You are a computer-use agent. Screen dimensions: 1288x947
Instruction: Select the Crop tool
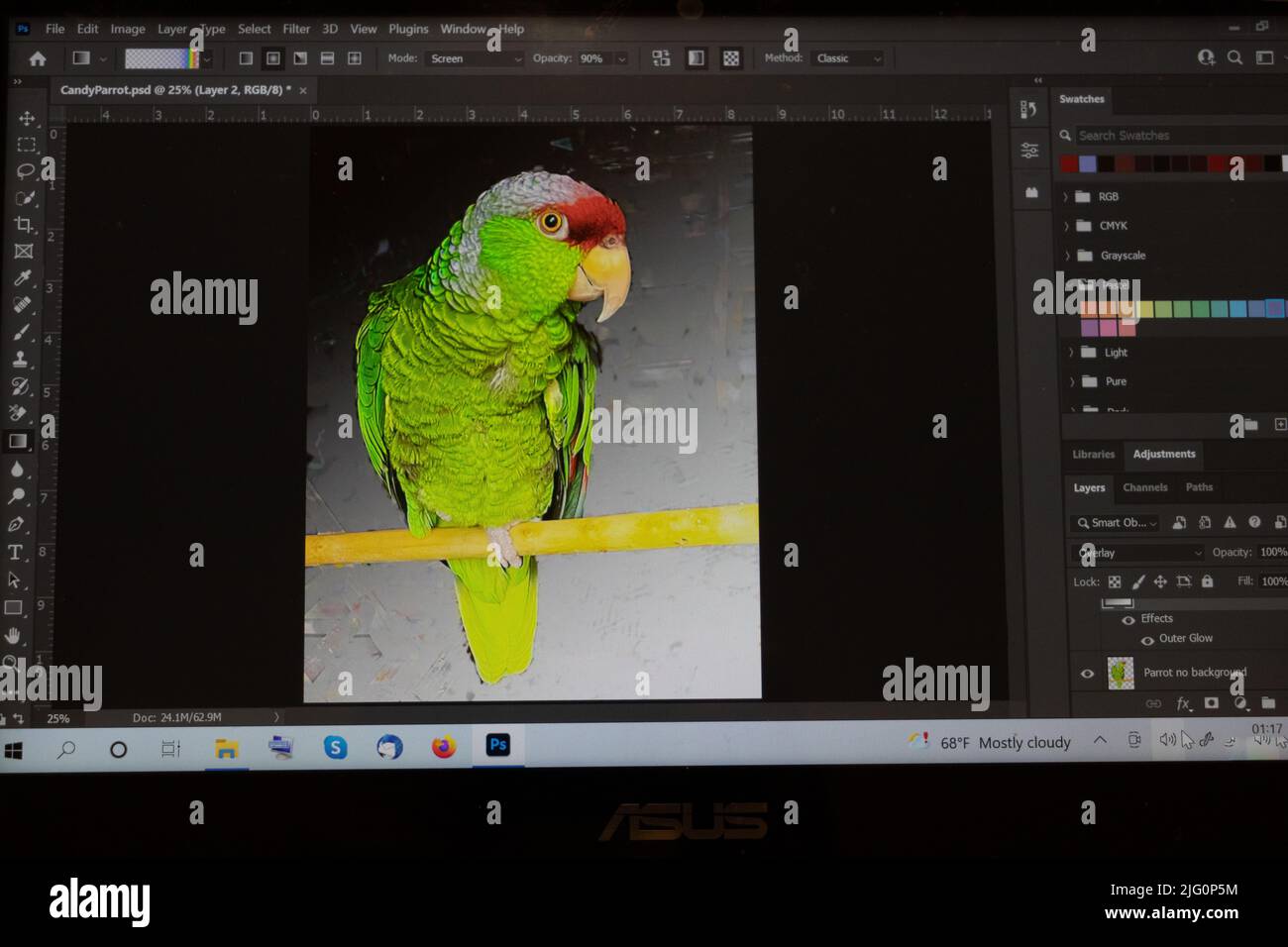(24, 225)
